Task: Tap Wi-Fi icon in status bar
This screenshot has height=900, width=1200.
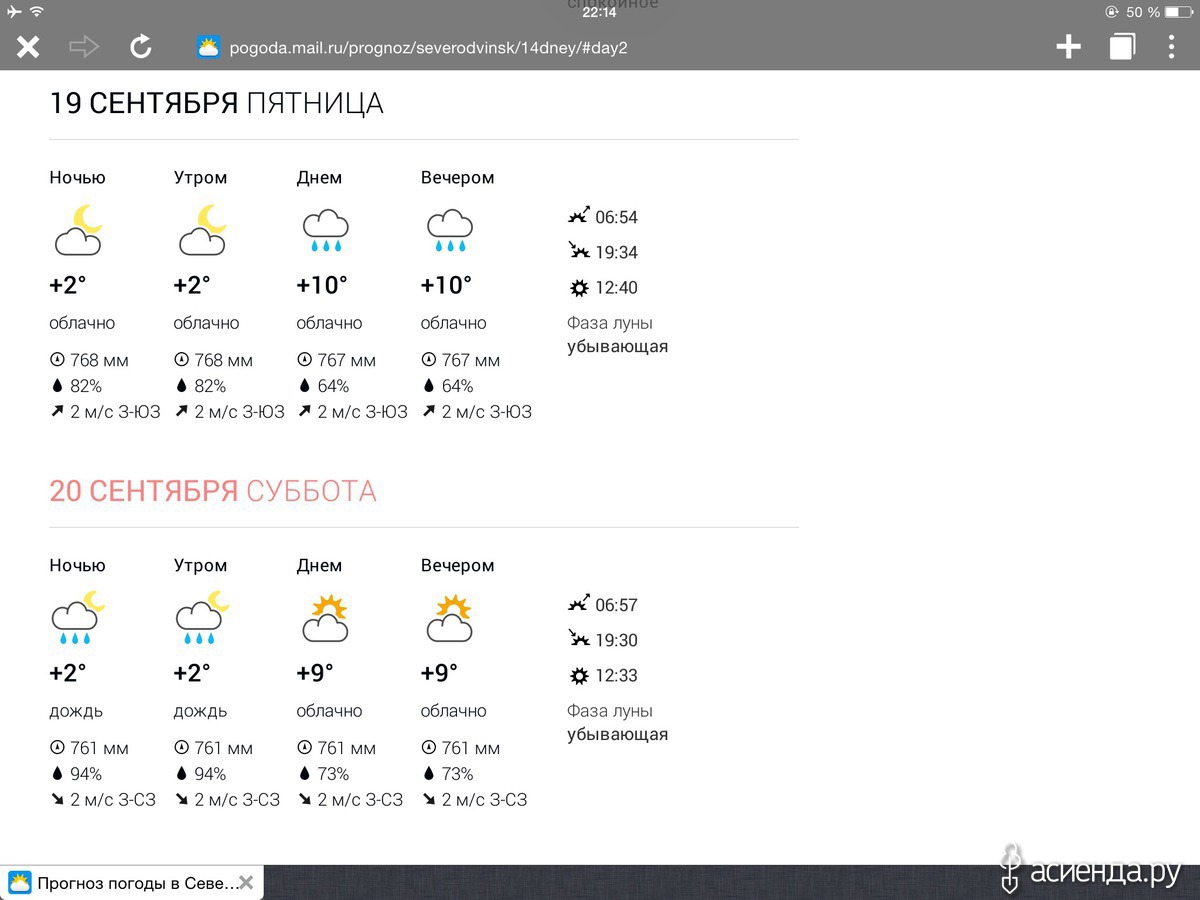Action: [37, 11]
